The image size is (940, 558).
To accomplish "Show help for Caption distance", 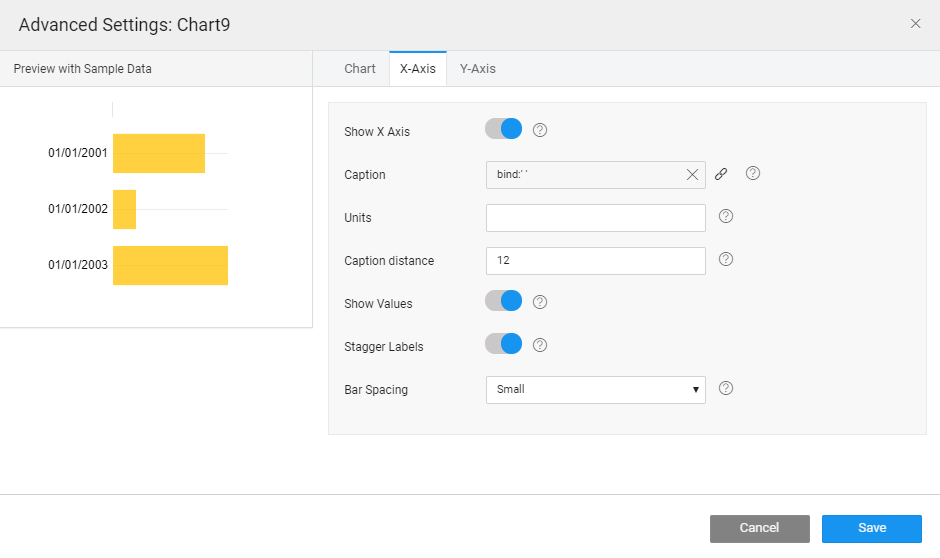I will click(x=726, y=259).
